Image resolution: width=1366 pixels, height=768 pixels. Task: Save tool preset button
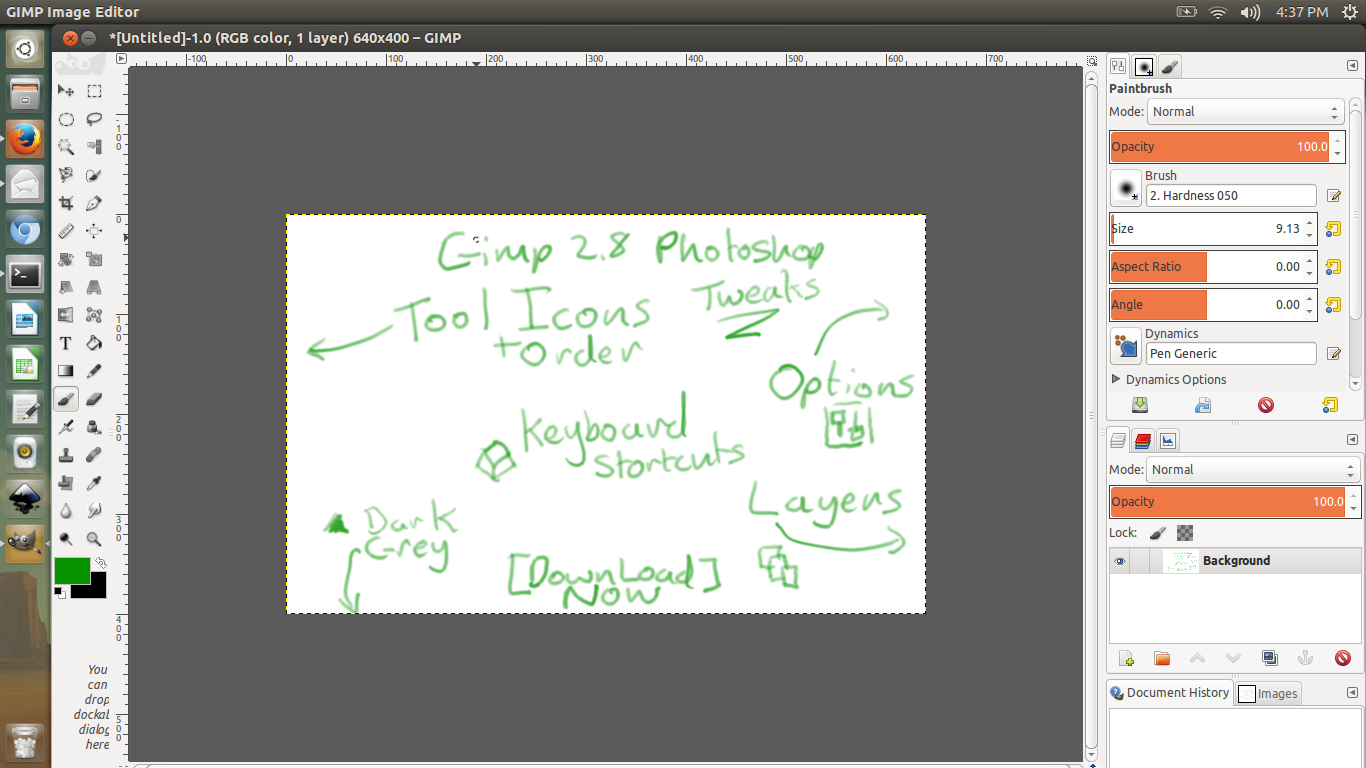pos(1139,405)
